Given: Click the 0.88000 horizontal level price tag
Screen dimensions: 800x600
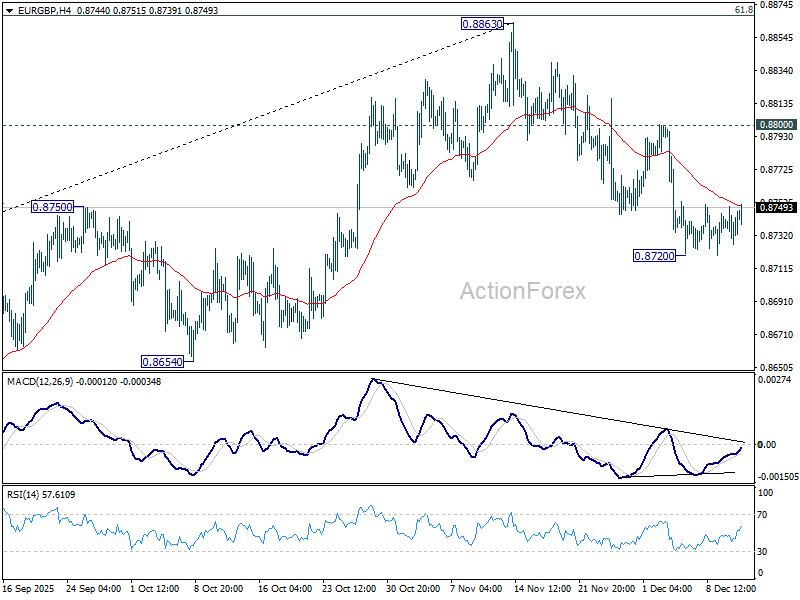Looking at the screenshot, I should click(776, 124).
